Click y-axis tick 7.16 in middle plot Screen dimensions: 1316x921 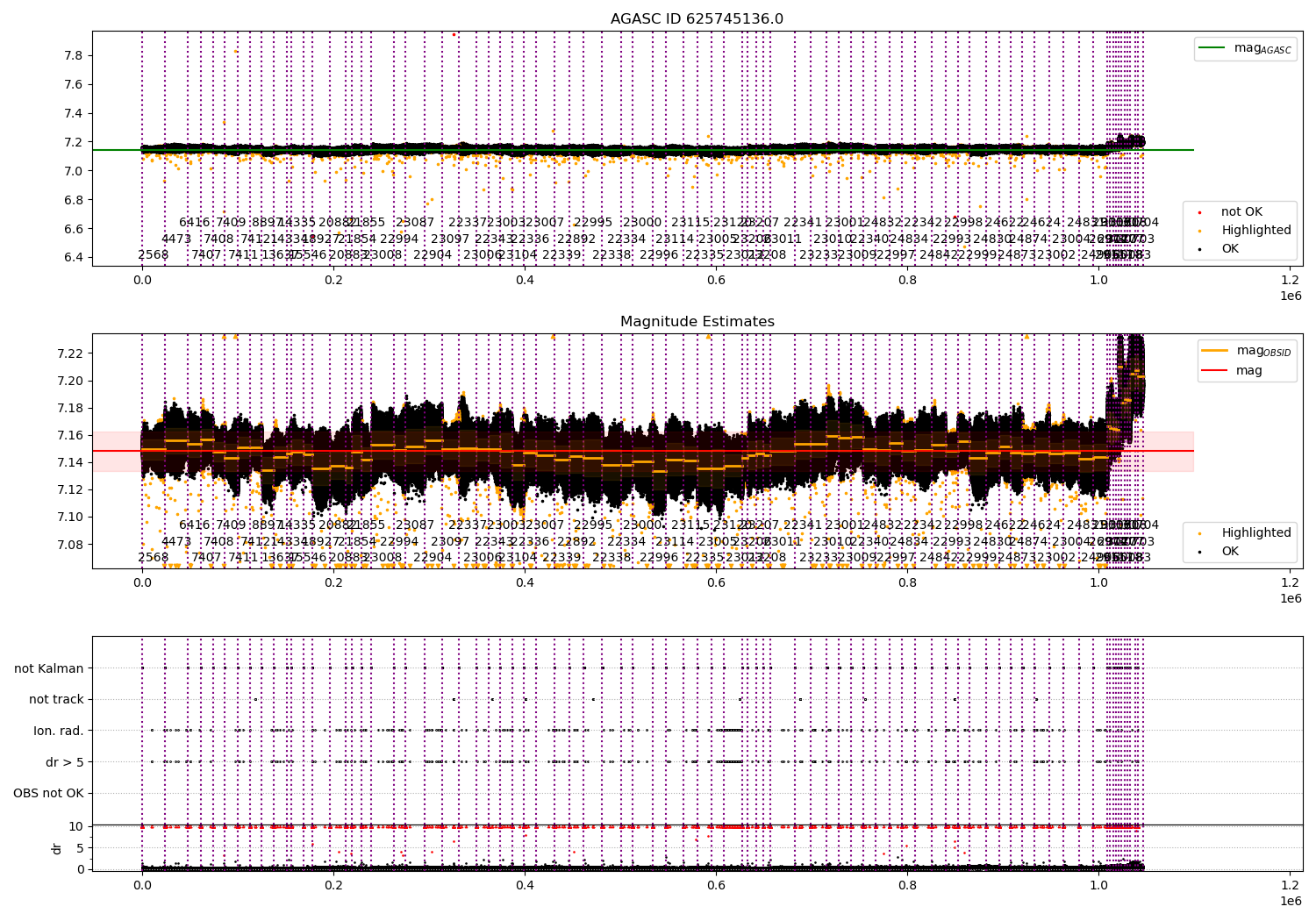pos(70,435)
